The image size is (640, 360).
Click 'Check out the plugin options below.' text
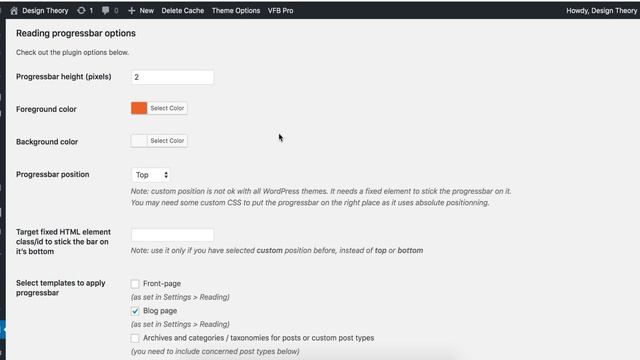pyautogui.click(x=73, y=52)
